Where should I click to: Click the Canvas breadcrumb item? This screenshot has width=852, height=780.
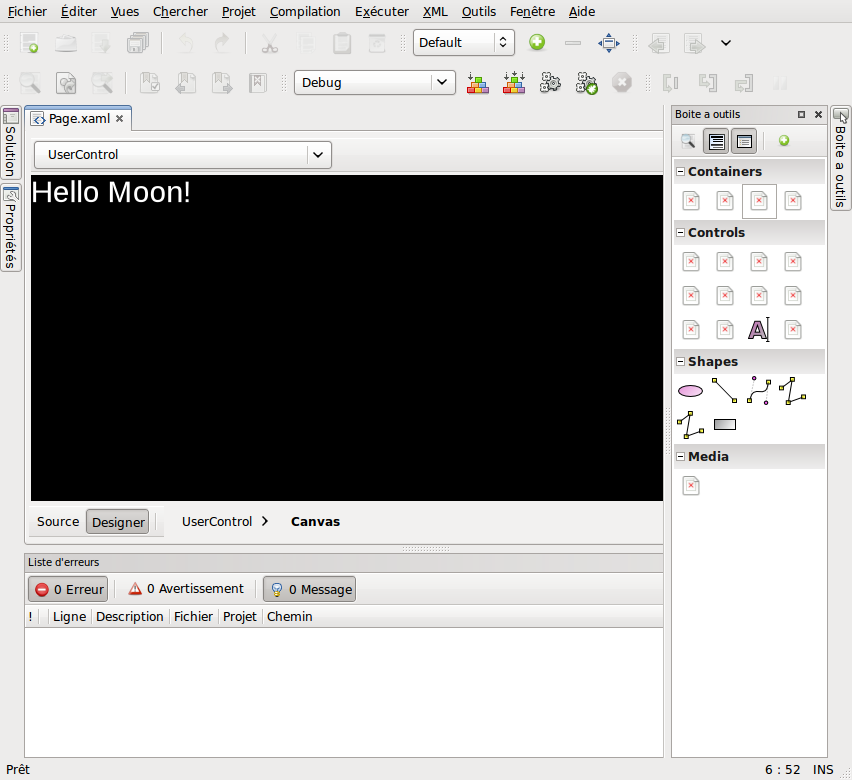click(x=315, y=522)
